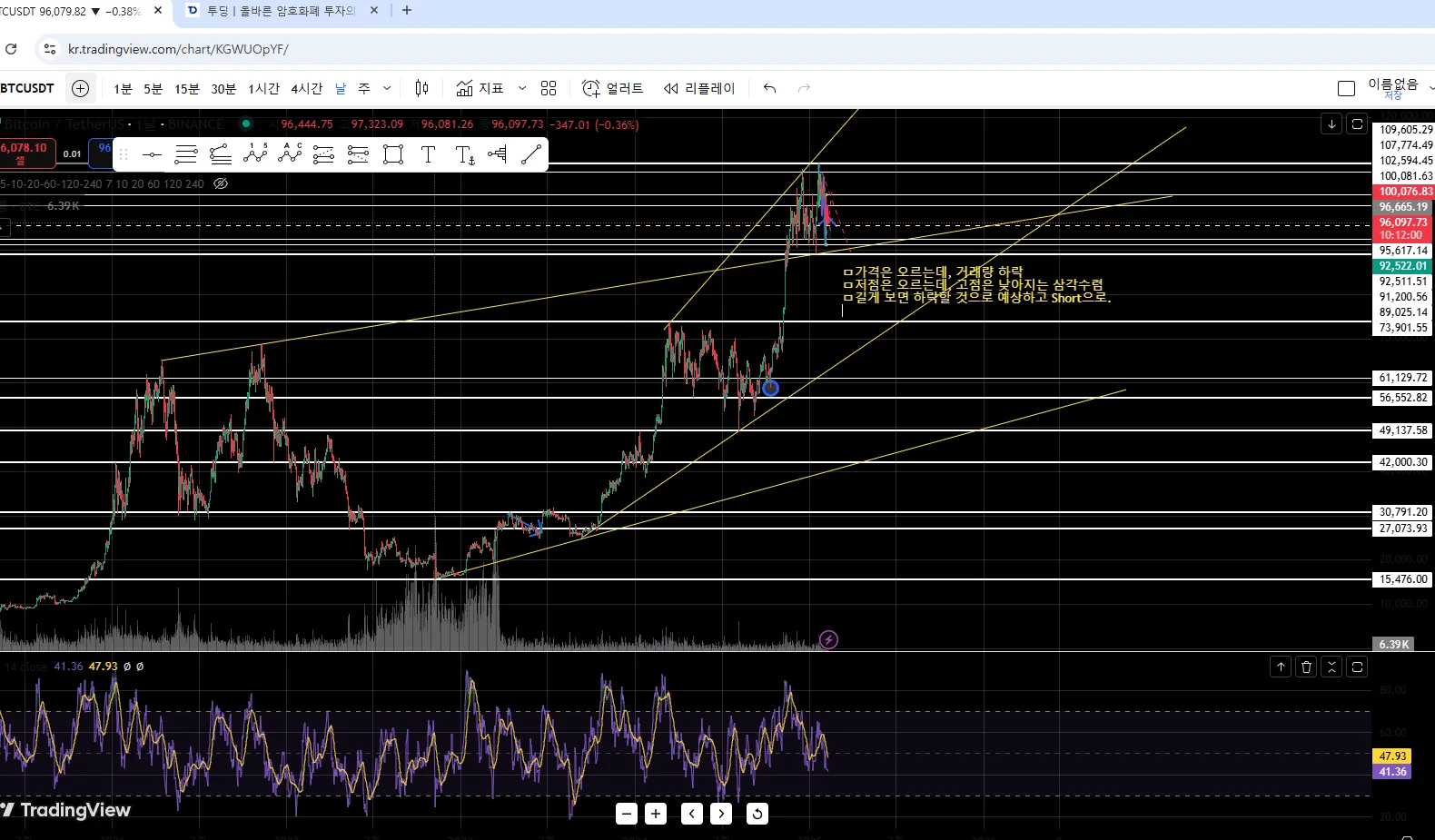
Task: Move the RSI pane up
Action: coord(1281,667)
